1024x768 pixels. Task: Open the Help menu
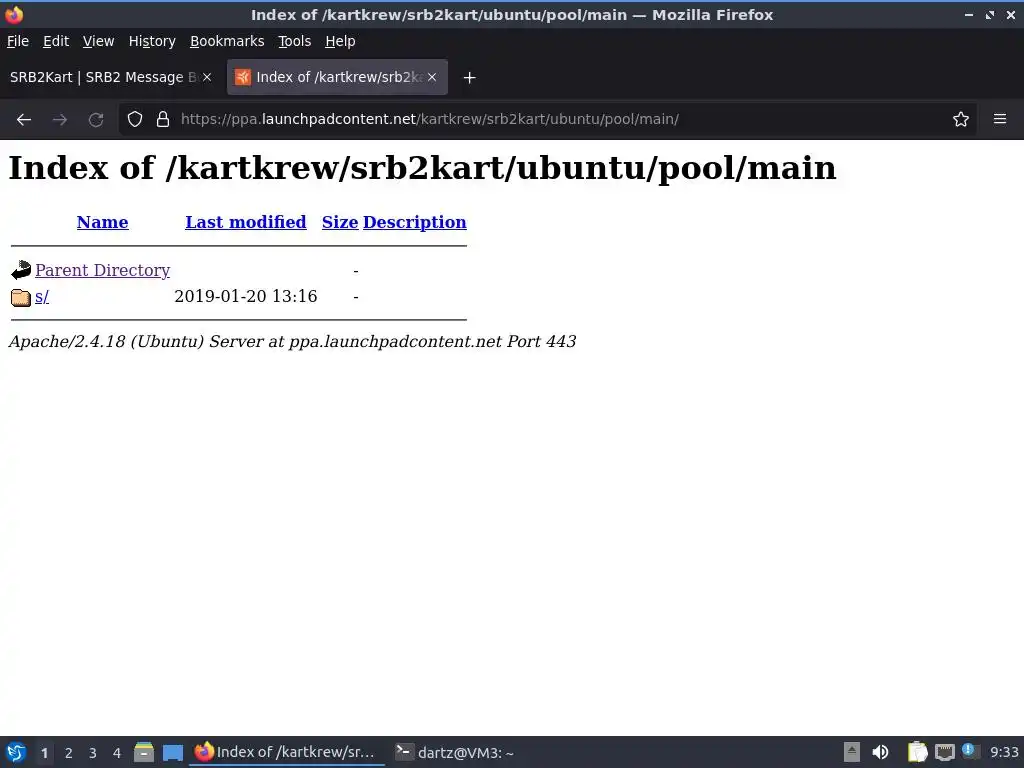(340, 41)
